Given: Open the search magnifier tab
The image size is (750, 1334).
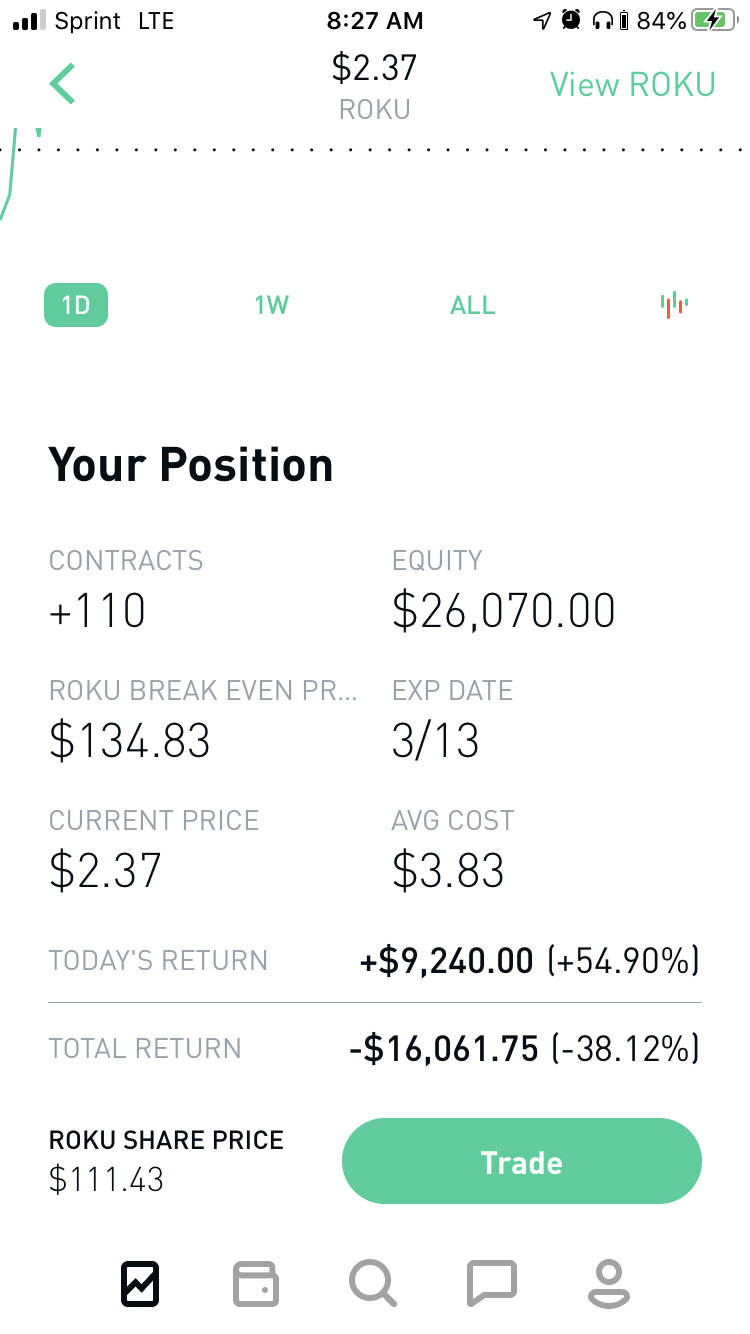Looking at the screenshot, I should [373, 1283].
